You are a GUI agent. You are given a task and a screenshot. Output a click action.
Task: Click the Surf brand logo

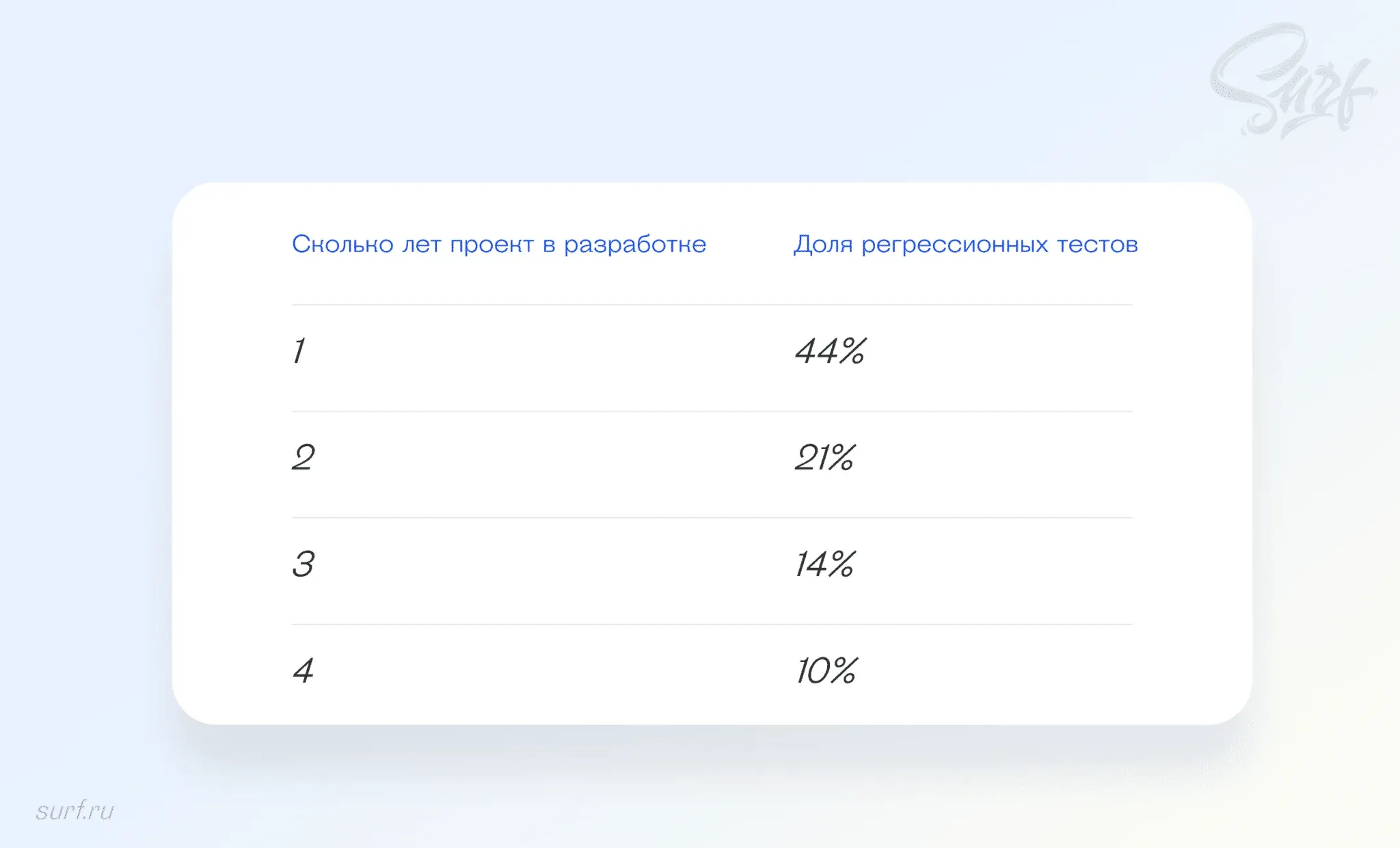coord(1291,82)
